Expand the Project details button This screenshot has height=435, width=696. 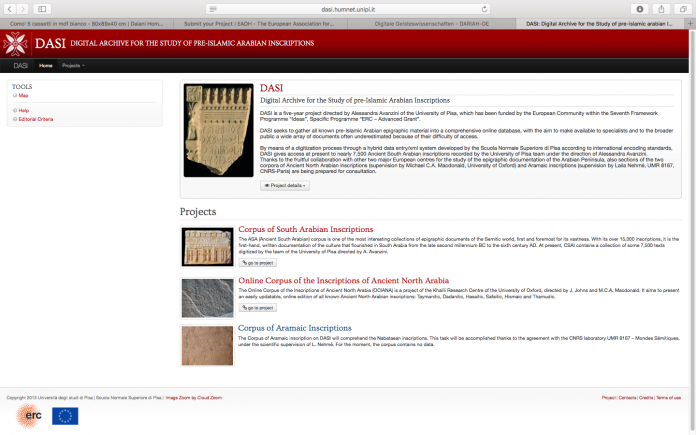(285, 186)
